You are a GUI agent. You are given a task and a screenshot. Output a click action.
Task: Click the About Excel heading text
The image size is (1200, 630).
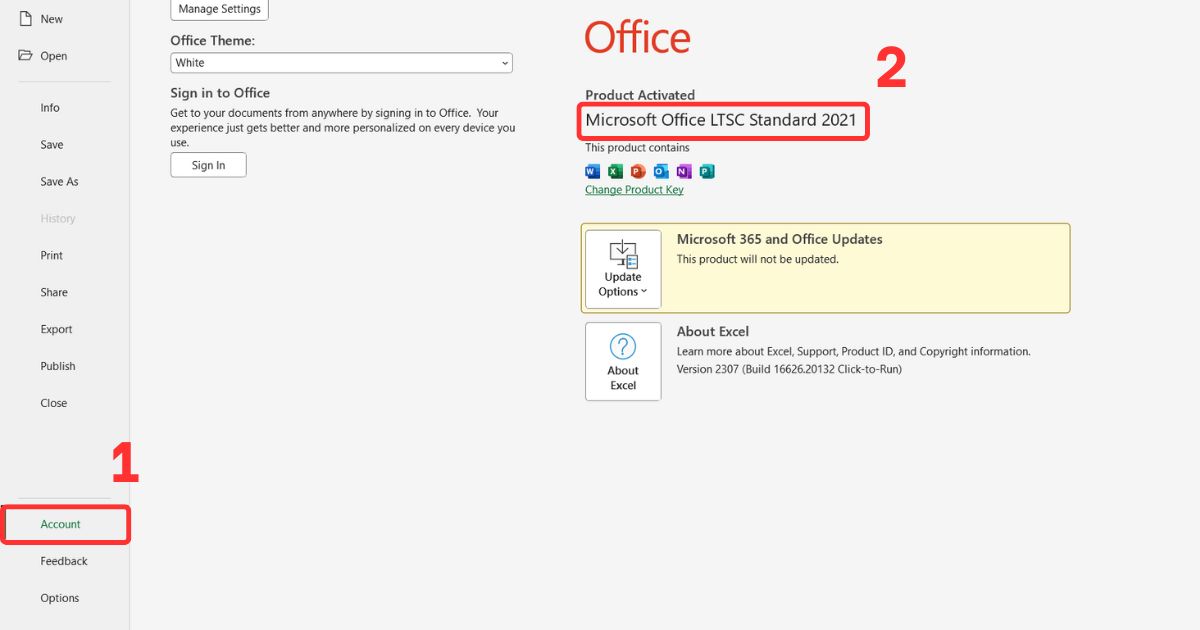(713, 331)
